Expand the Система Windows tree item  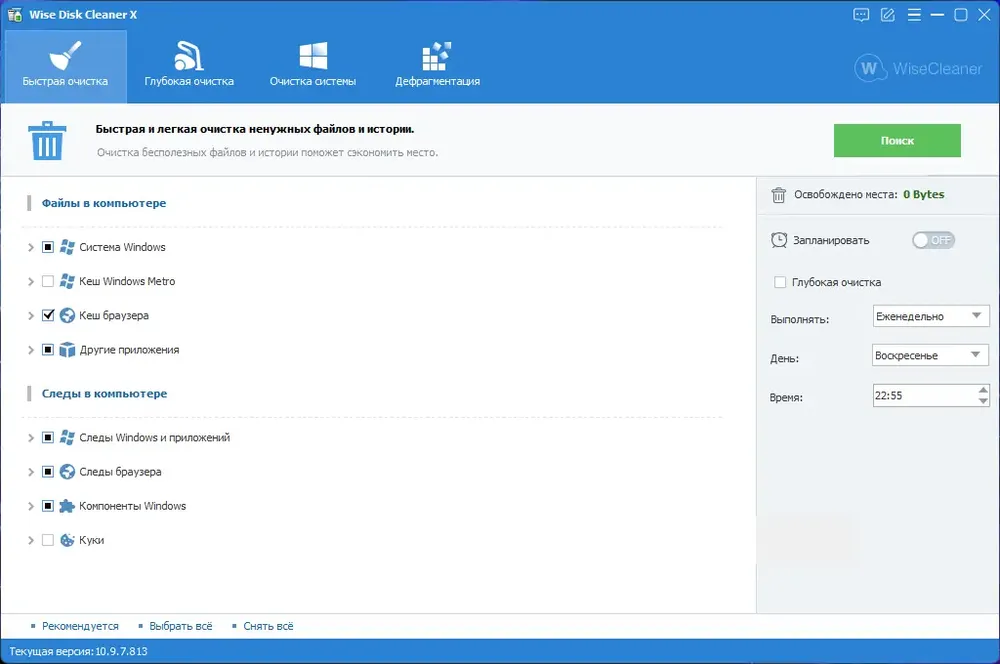pyautogui.click(x=31, y=247)
